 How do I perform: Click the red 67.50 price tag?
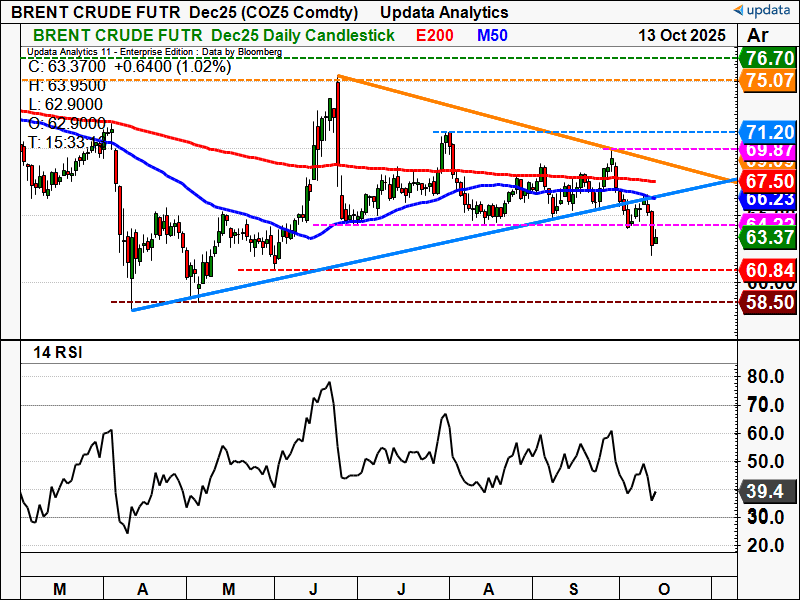[x=767, y=182]
